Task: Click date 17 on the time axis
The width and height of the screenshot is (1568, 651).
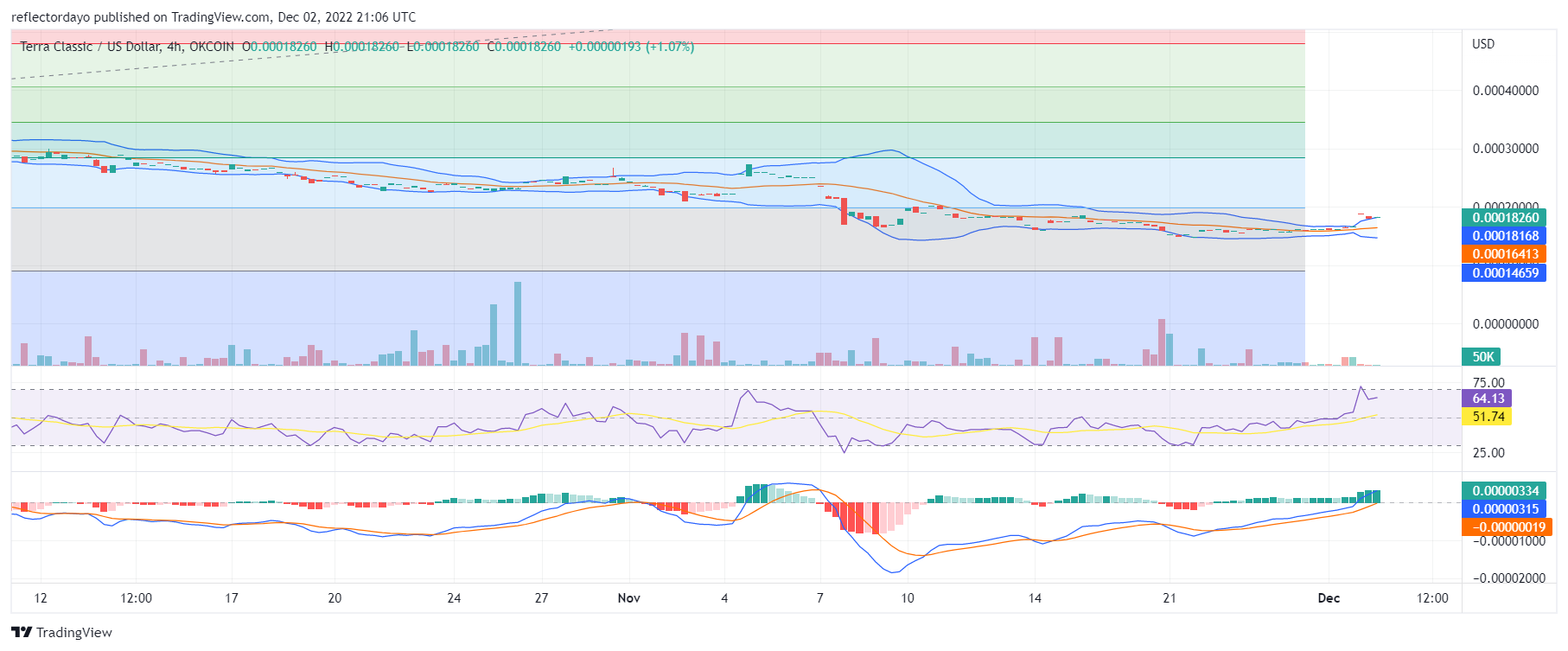Action: [232, 598]
